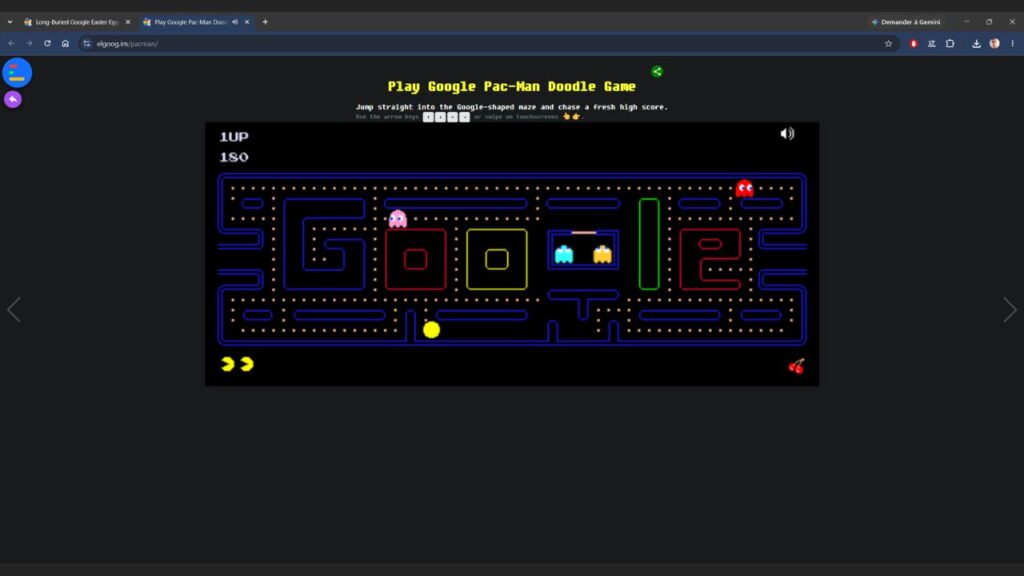Bookmark this page with the star icon
Screen dimensions: 1024x576
[x=888, y=44]
